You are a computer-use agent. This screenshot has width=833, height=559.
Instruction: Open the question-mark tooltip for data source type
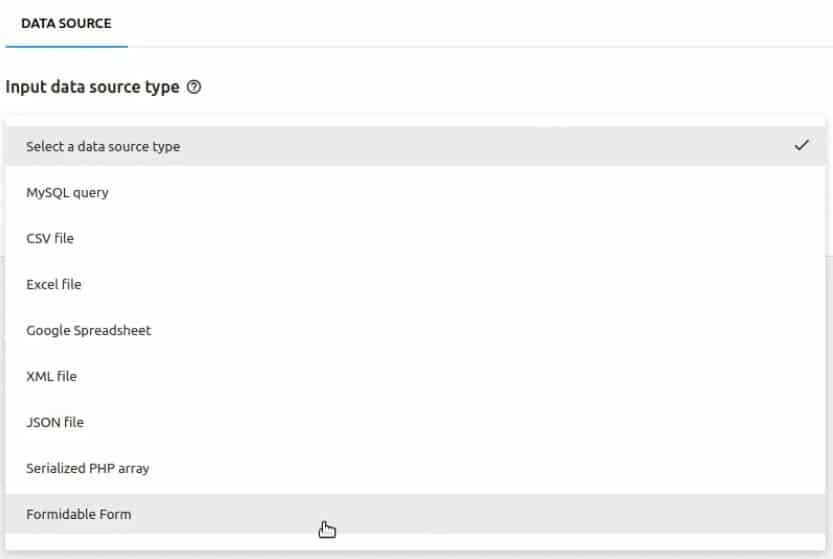pos(194,87)
